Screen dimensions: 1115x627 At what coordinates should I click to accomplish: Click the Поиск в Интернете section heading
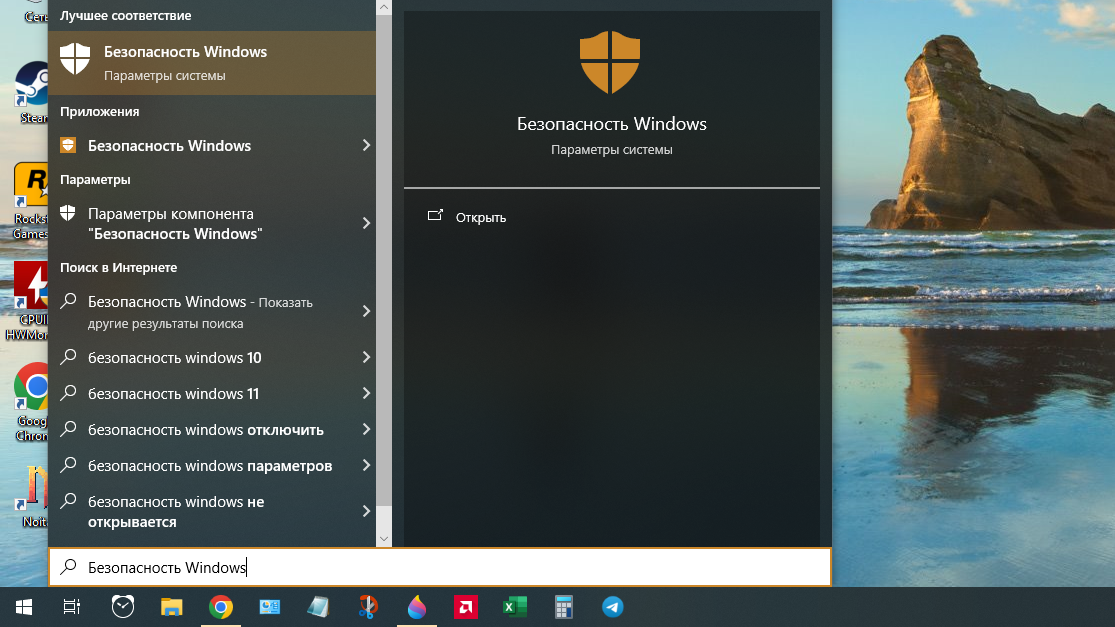(x=119, y=268)
